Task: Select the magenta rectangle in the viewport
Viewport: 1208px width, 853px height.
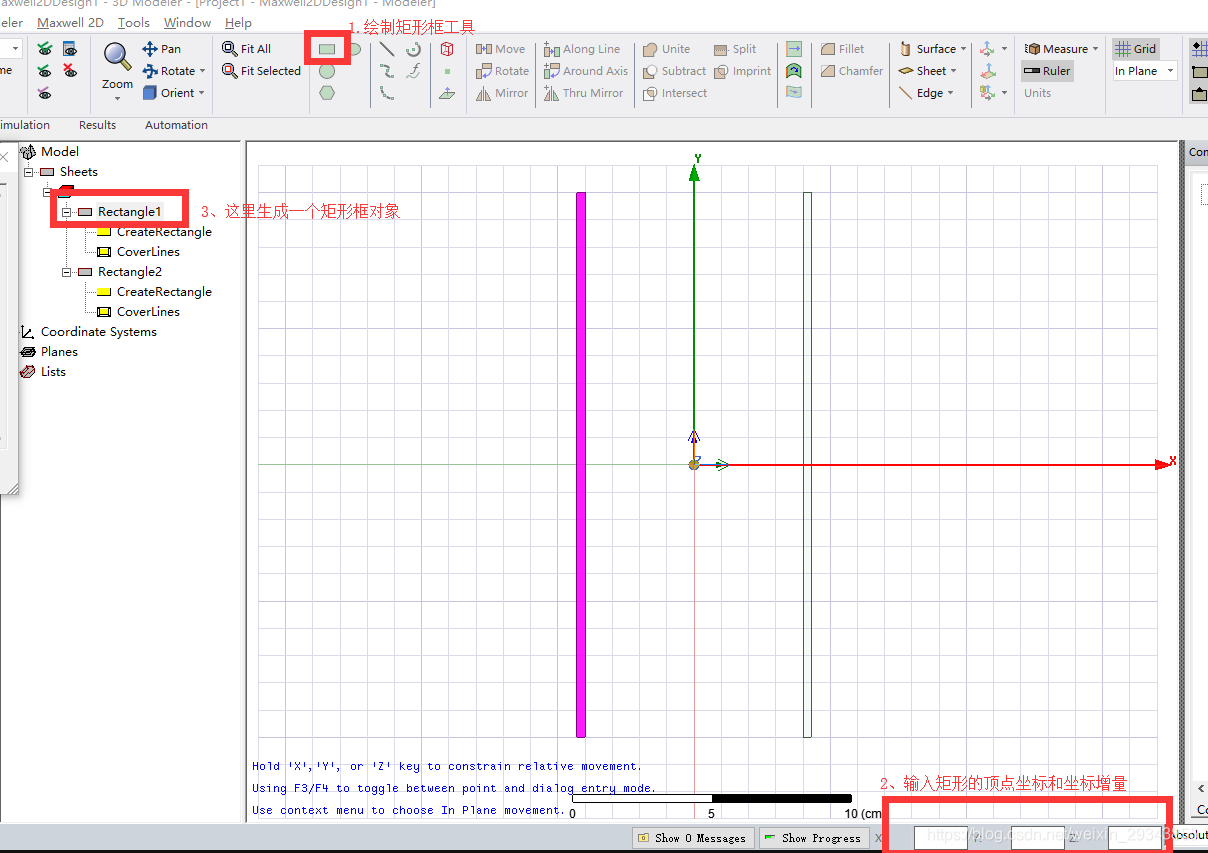Action: point(581,464)
